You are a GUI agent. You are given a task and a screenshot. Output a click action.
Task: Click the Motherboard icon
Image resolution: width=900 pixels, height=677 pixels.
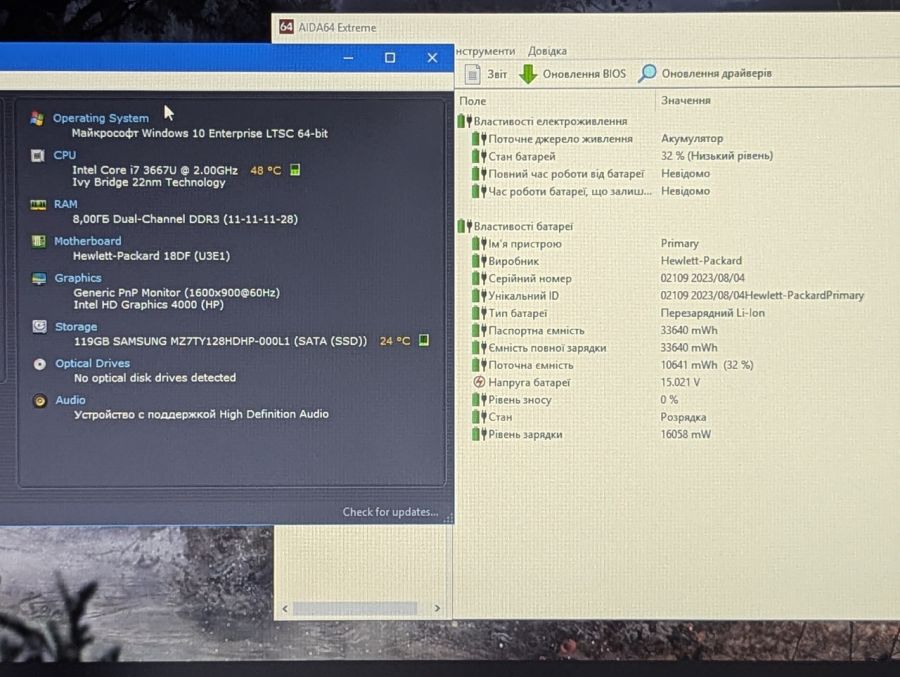tap(38, 241)
